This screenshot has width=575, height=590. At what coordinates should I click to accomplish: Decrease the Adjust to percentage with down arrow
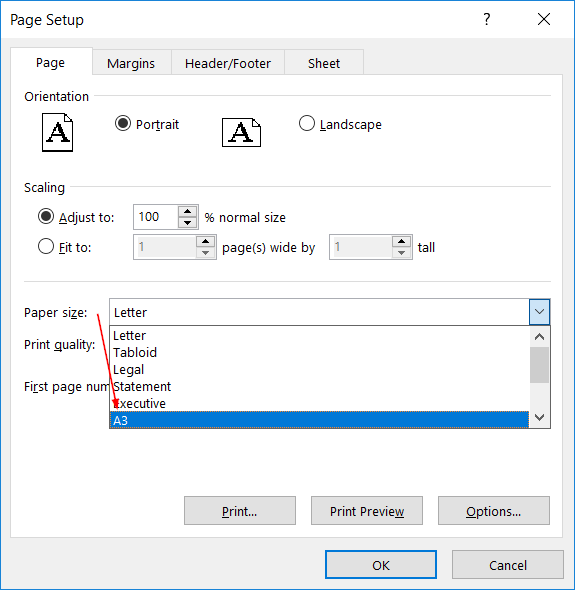point(187,222)
